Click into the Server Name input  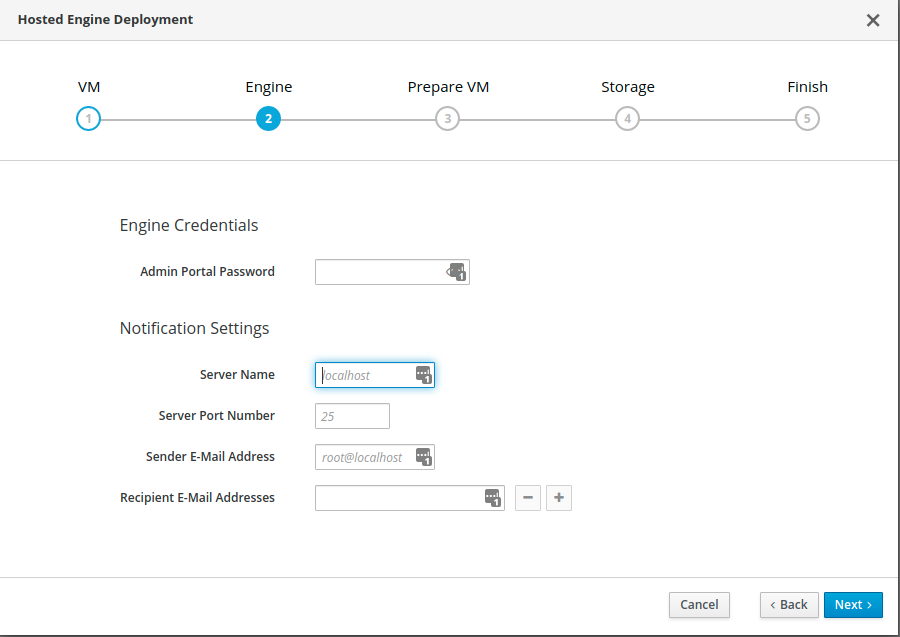364,375
